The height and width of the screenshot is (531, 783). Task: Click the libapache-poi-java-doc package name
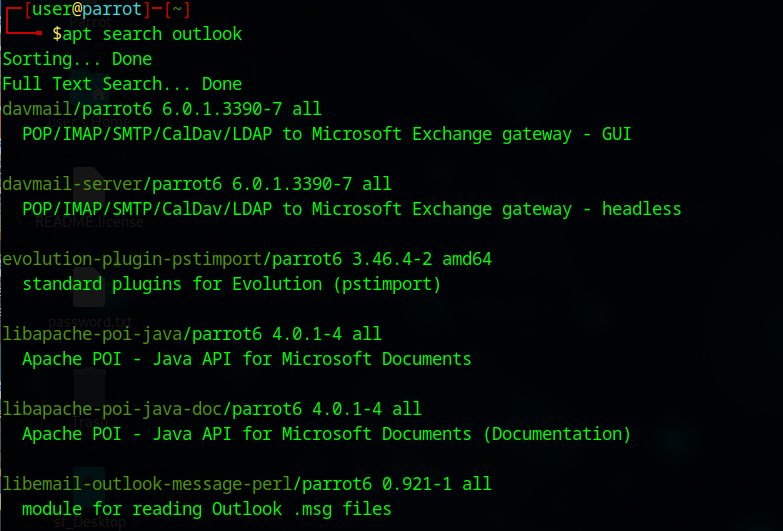[112, 409]
